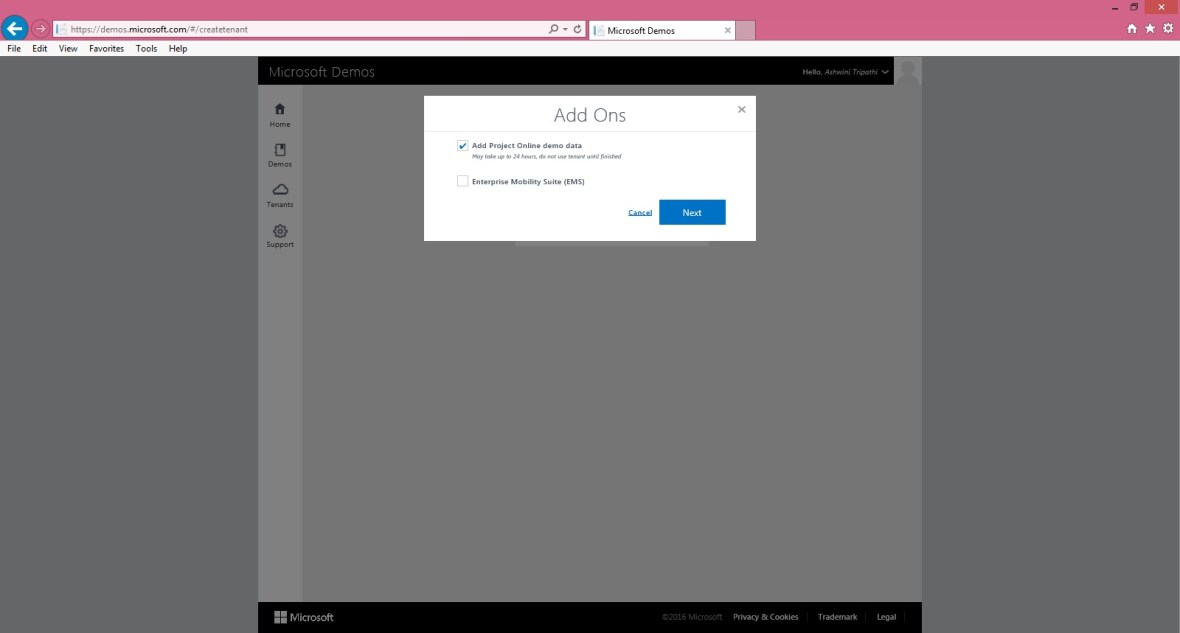Refresh the page with reload icon
This screenshot has height=633, width=1180.
pos(578,30)
